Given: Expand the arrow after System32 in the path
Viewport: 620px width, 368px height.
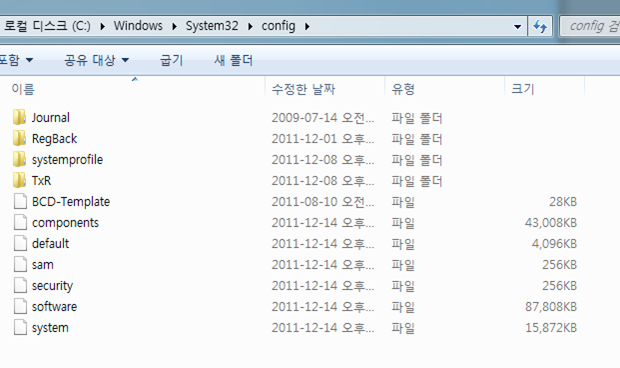Looking at the screenshot, I should (x=250, y=26).
